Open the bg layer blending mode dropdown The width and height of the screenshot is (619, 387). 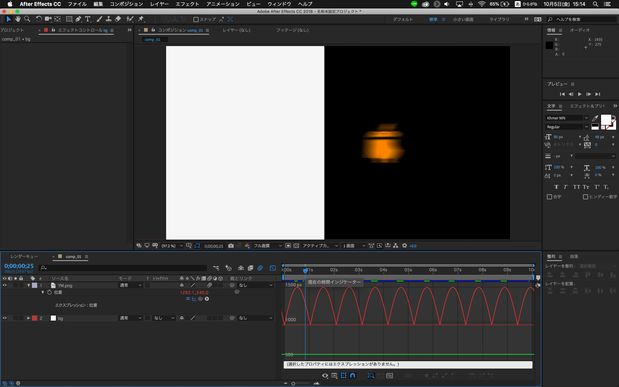click(x=131, y=318)
